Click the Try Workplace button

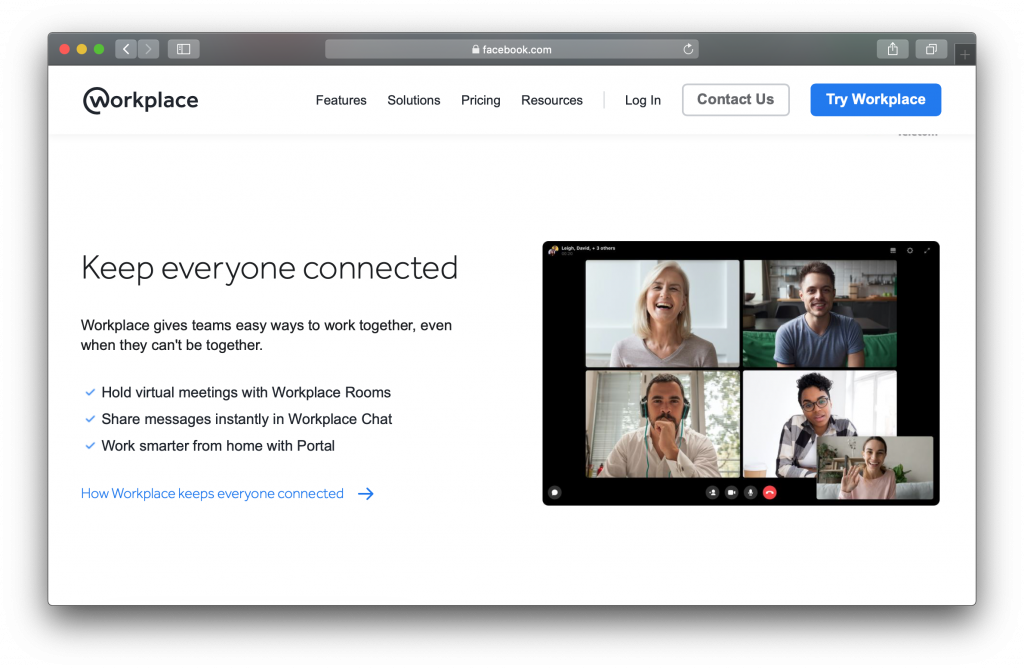tap(875, 99)
